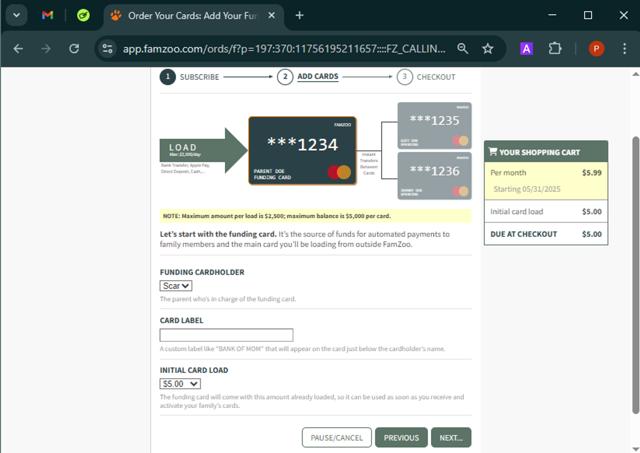This screenshot has width=640, height=453.
Task: Bookmark this page with the star
Action: click(488, 49)
